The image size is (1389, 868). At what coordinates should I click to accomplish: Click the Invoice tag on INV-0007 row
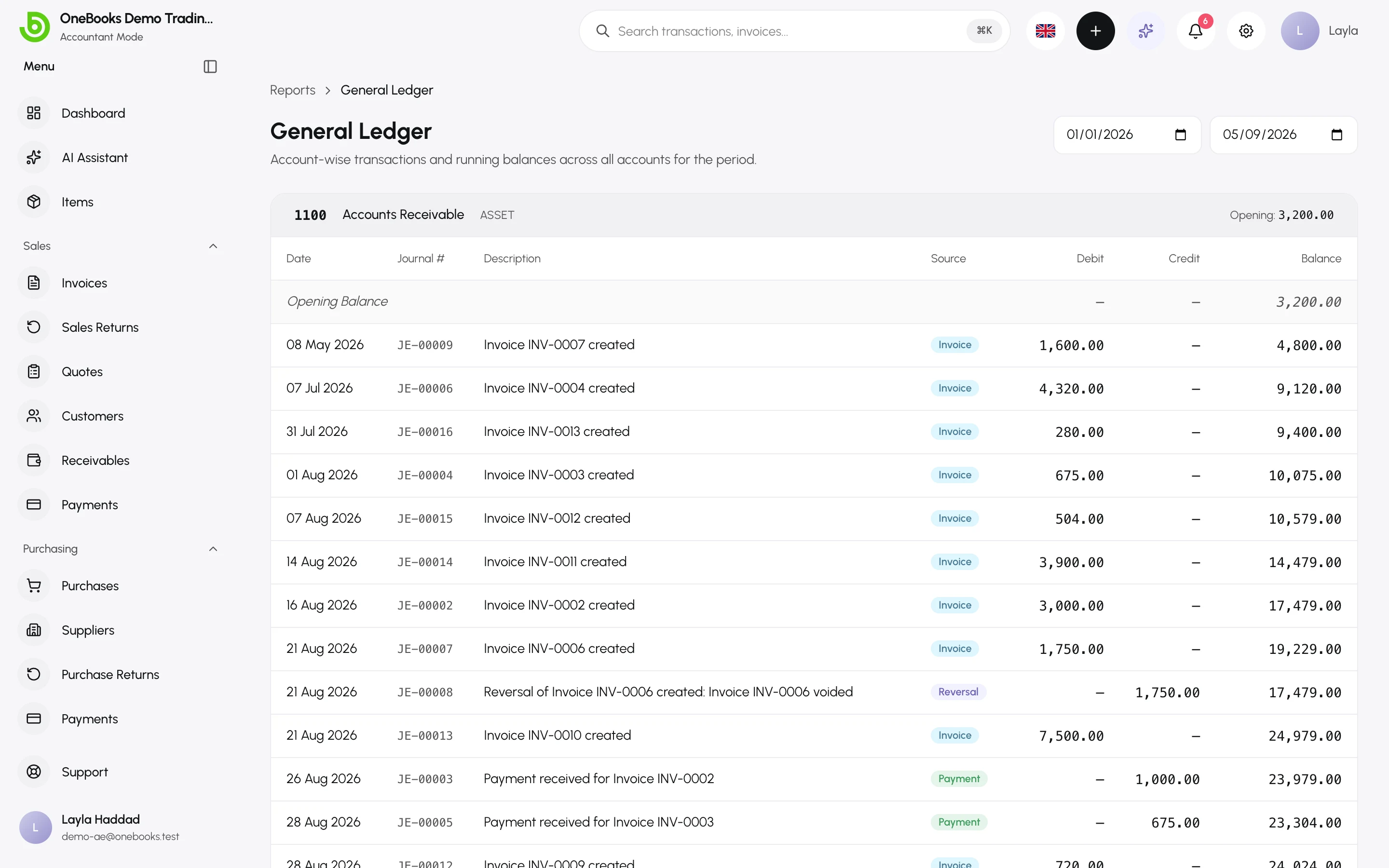click(954, 345)
